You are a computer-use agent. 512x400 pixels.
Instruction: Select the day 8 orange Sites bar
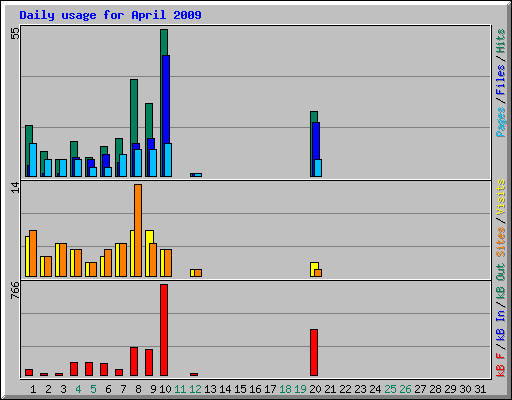click(138, 230)
